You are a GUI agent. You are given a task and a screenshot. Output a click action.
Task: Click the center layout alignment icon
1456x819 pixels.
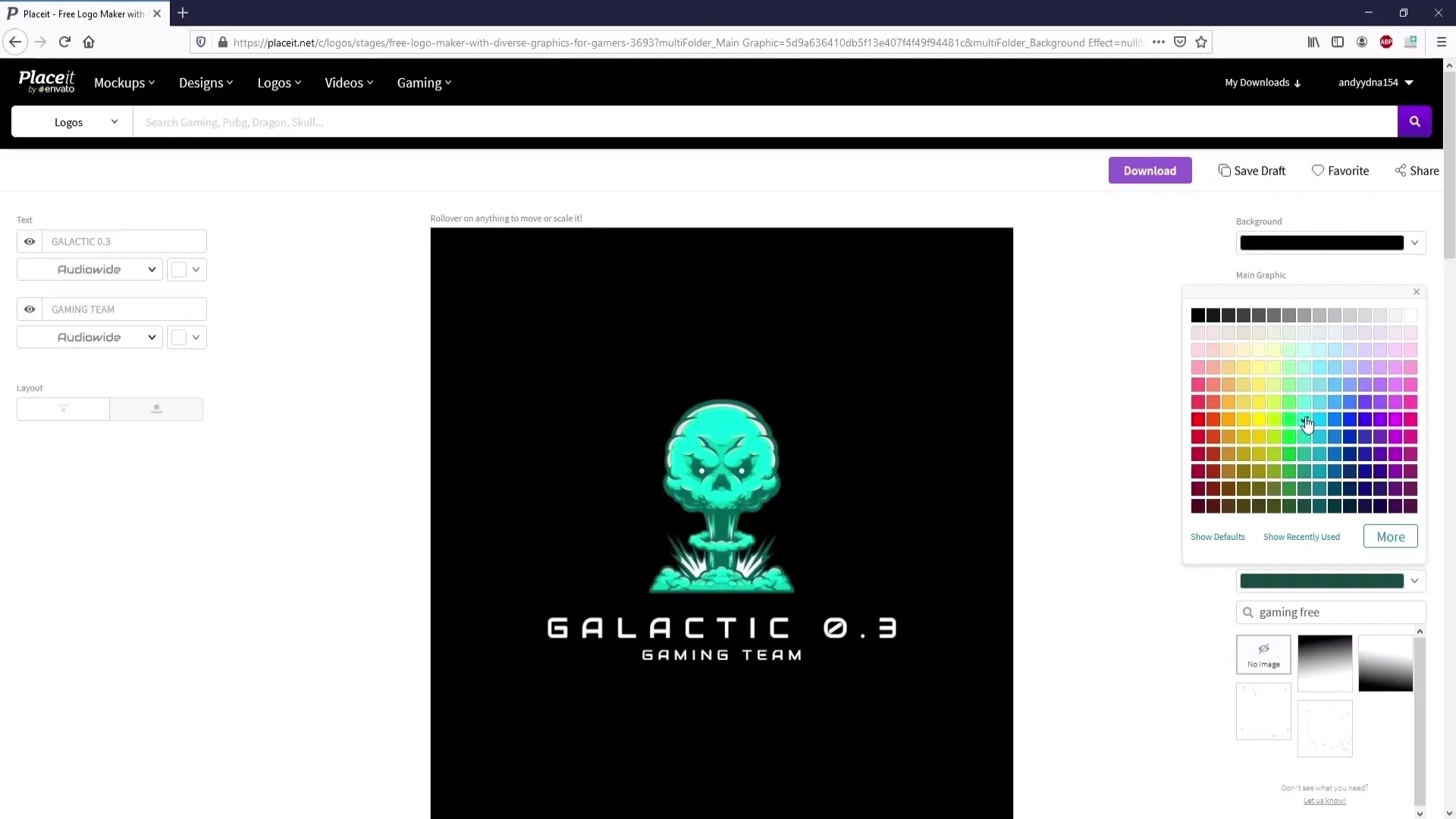point(63,409)
